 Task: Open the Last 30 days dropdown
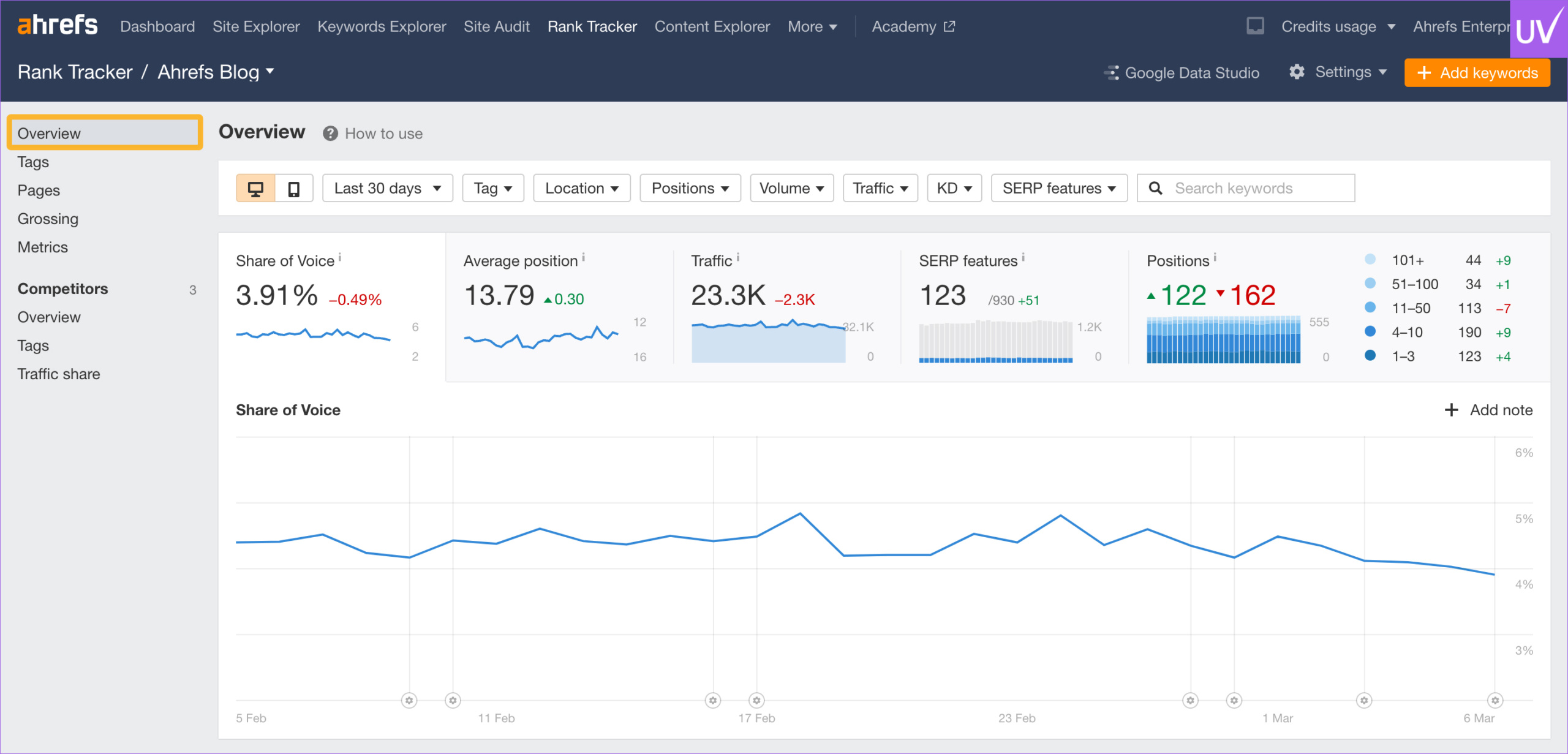tap(388, 188)
